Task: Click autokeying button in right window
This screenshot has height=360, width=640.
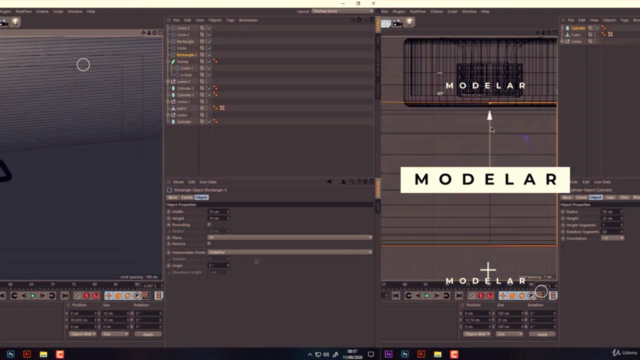Action: (481, 296)
